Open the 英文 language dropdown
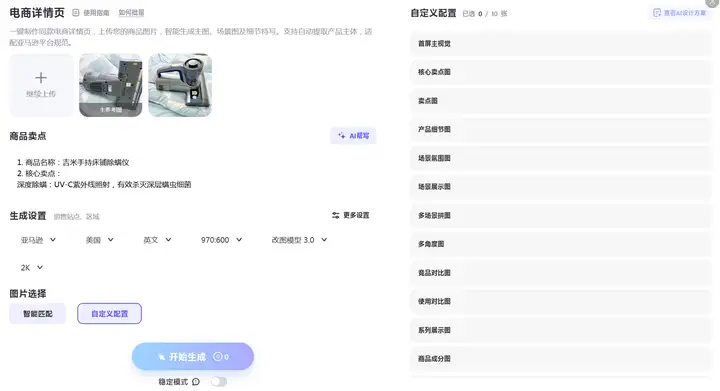This screenshot has height=391, width=720. [x=158, y=240]
